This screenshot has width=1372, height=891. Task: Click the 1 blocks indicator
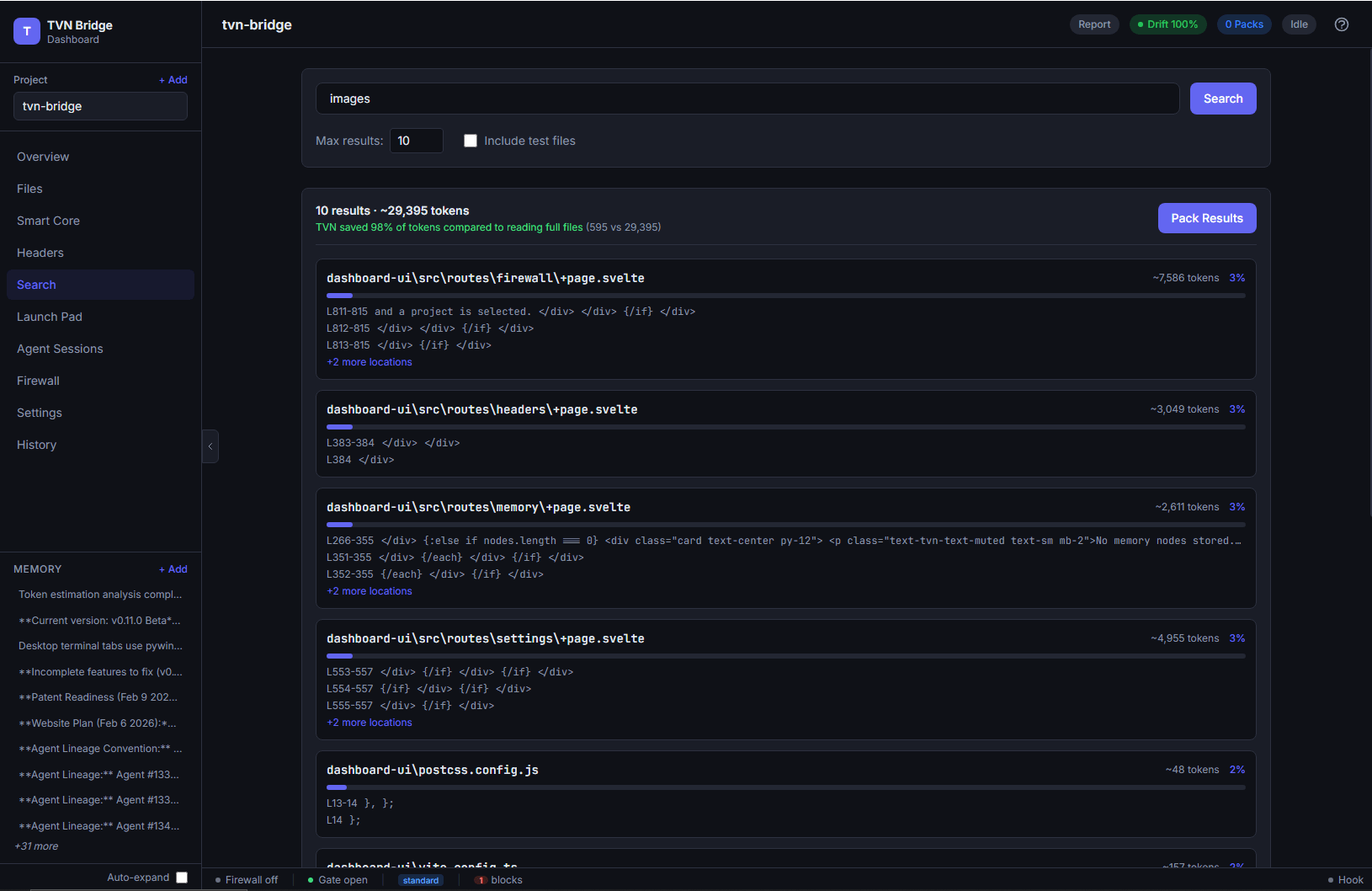pos(499,879)
